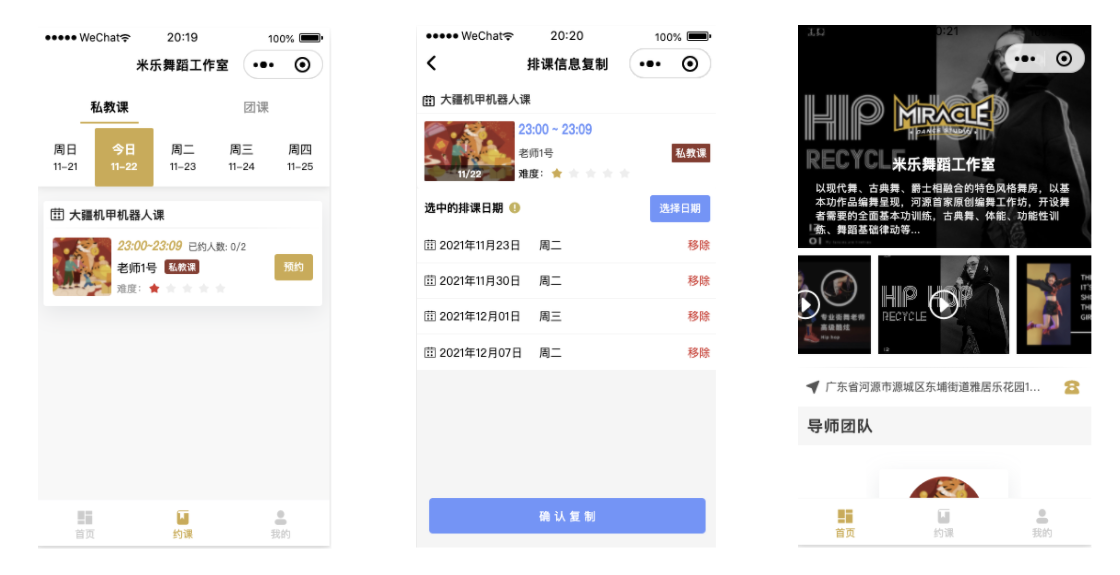Remove the 2021年12月07日 schedule date
This screenshot has width=1120, height=575.
[x=699, y=353]
